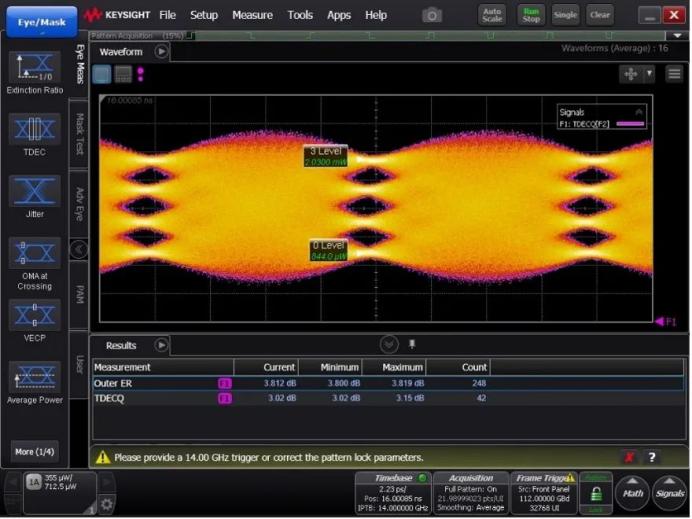The image size is (692, 519).
Task: Select the OMA at Crossing measurement
Action: point(35,254)
